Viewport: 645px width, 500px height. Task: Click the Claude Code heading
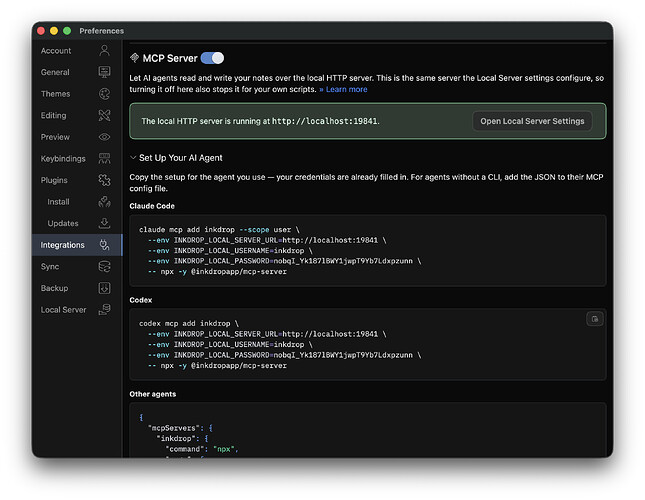152,206
